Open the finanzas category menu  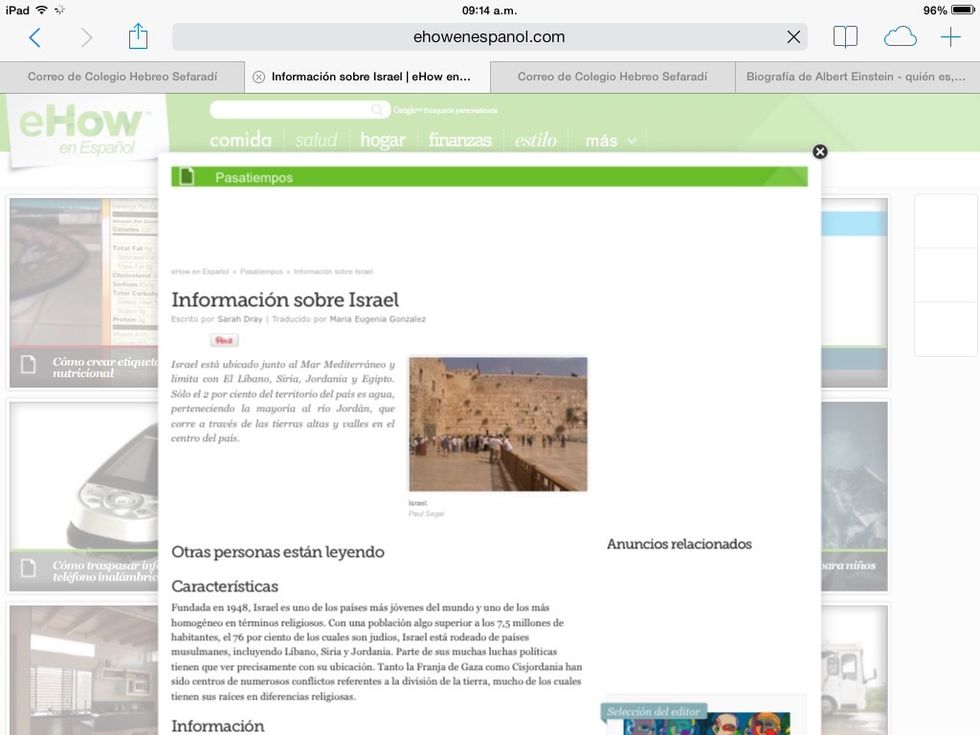coord(460,141)
